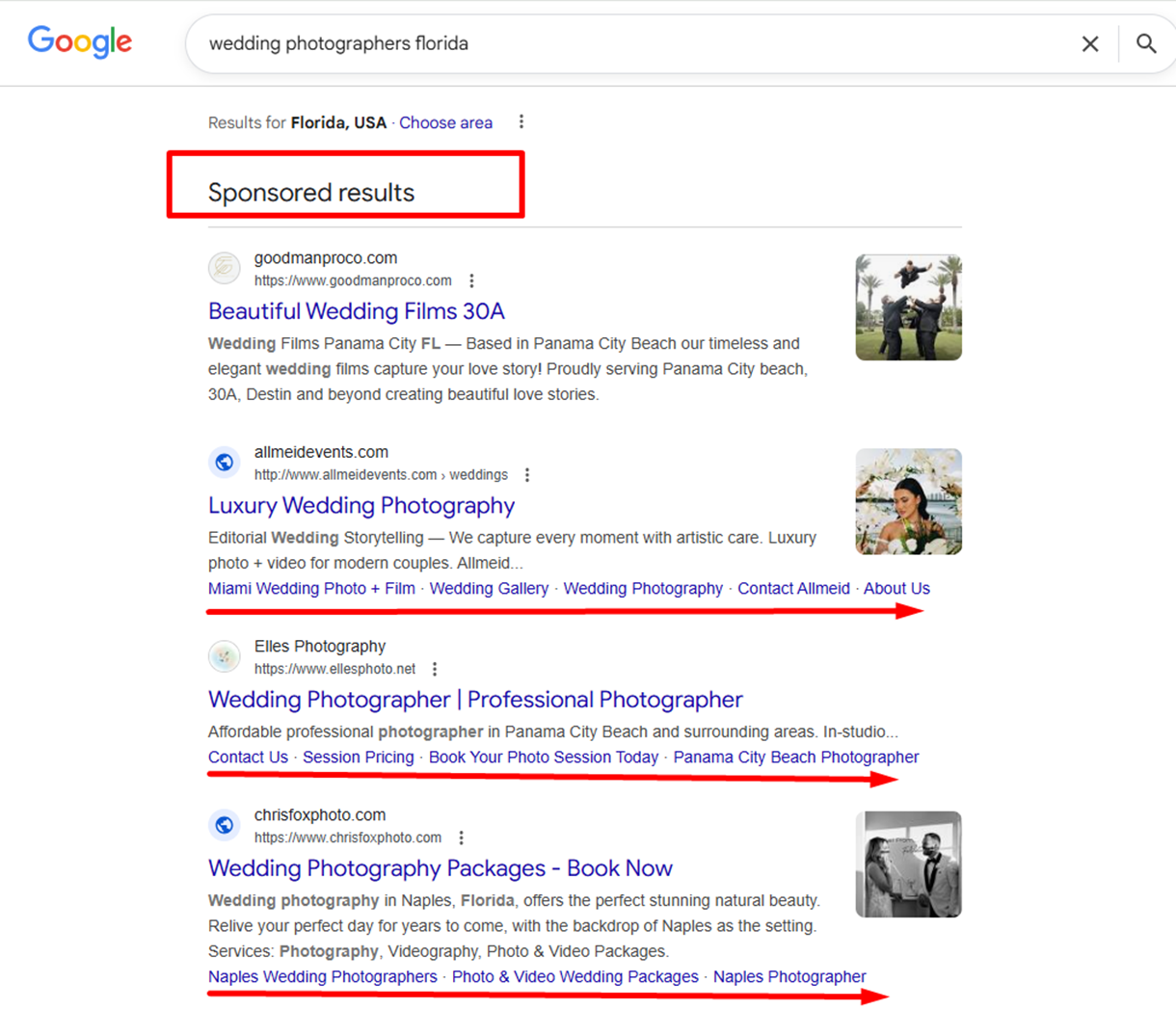1176x1010 pixels.
Task: Click the allmeidevents.com globe favicon
Action: click(x=225, y=463)
